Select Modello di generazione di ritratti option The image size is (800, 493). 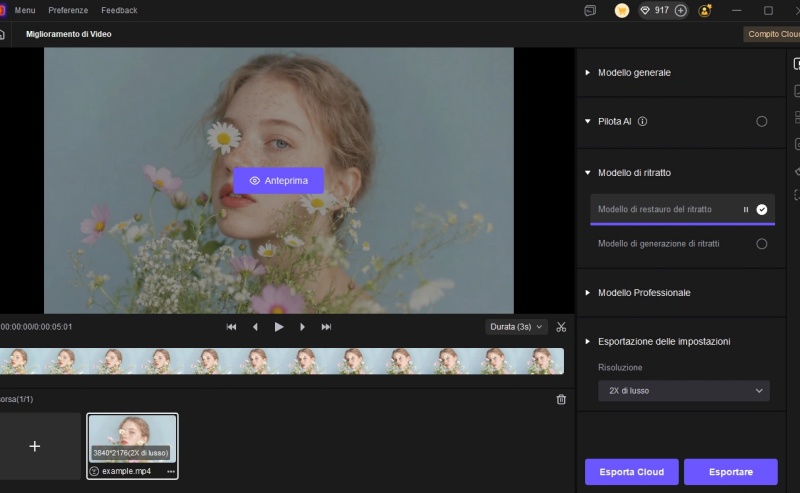tap(761, 244)
